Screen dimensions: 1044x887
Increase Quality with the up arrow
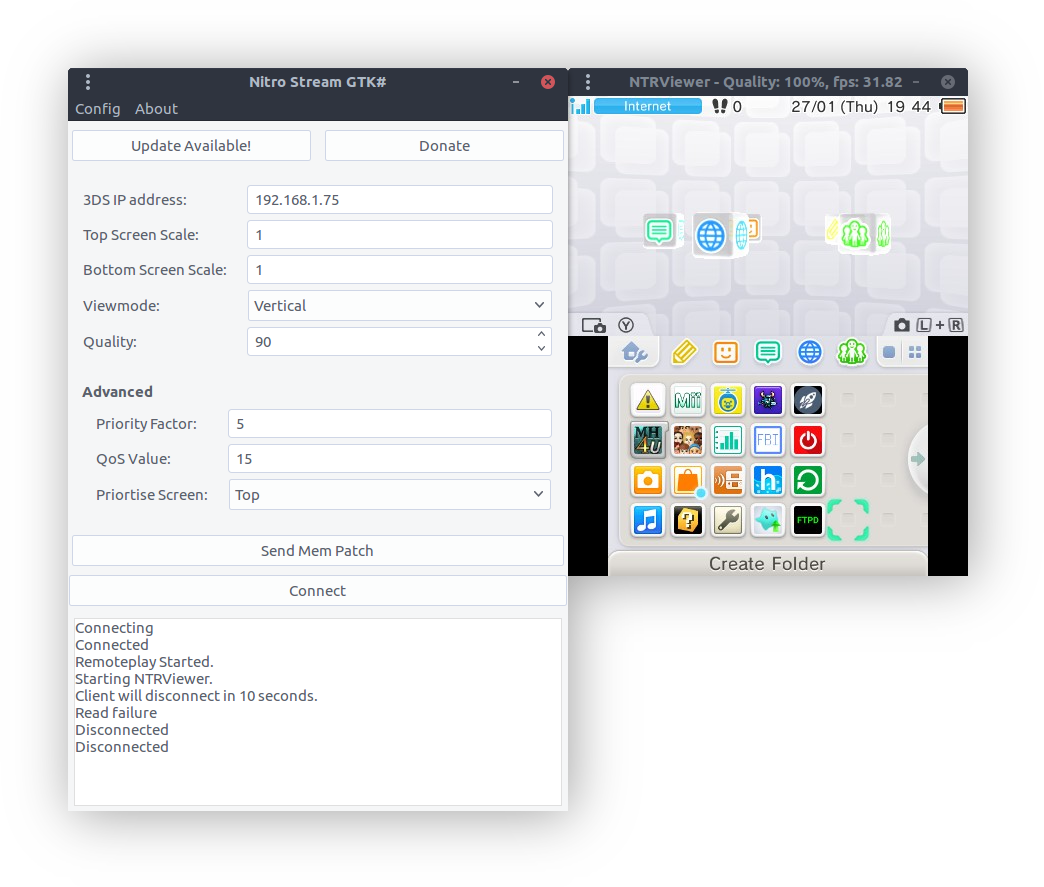541,334
